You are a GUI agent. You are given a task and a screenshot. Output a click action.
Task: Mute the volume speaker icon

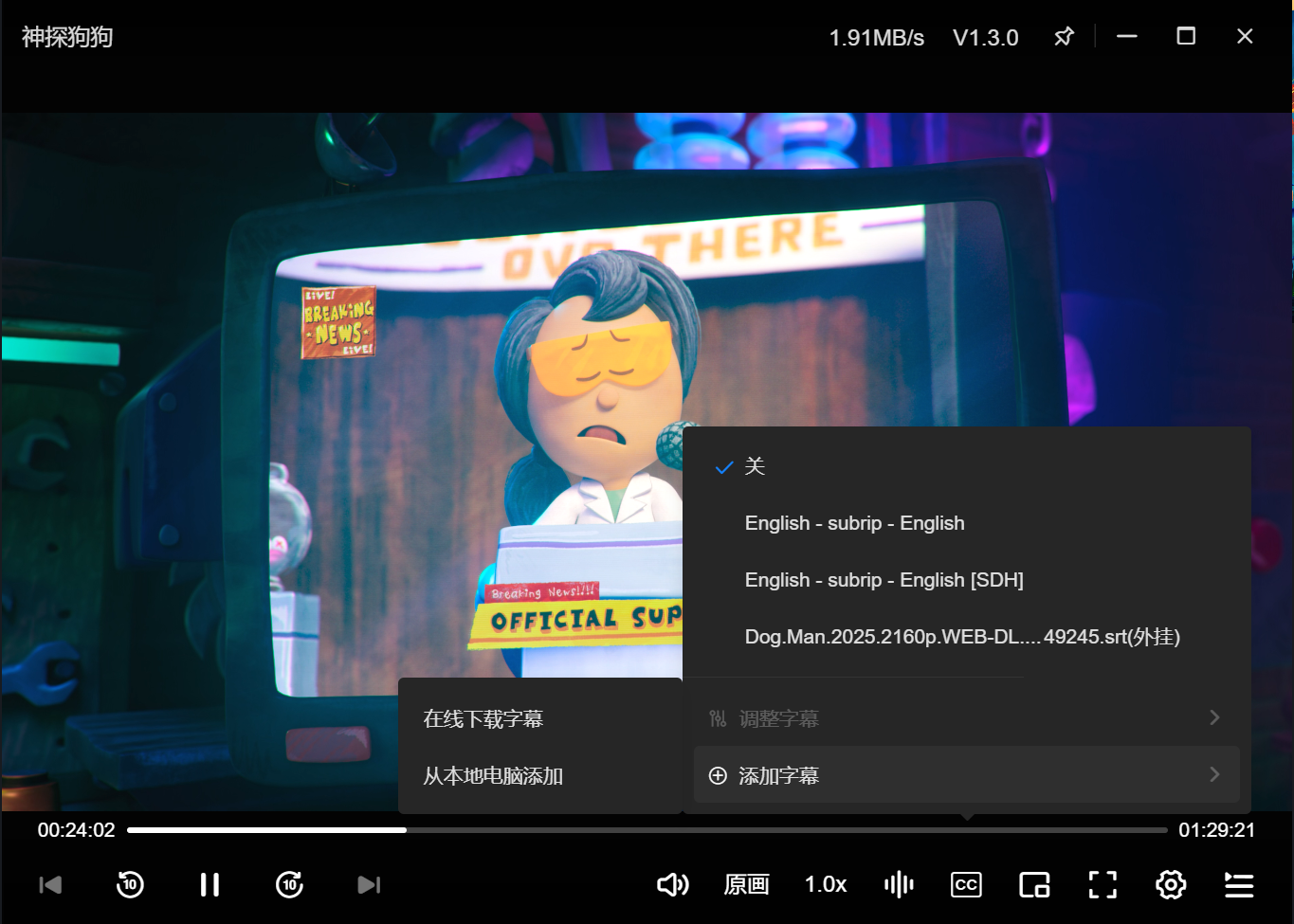pos(673,885)
